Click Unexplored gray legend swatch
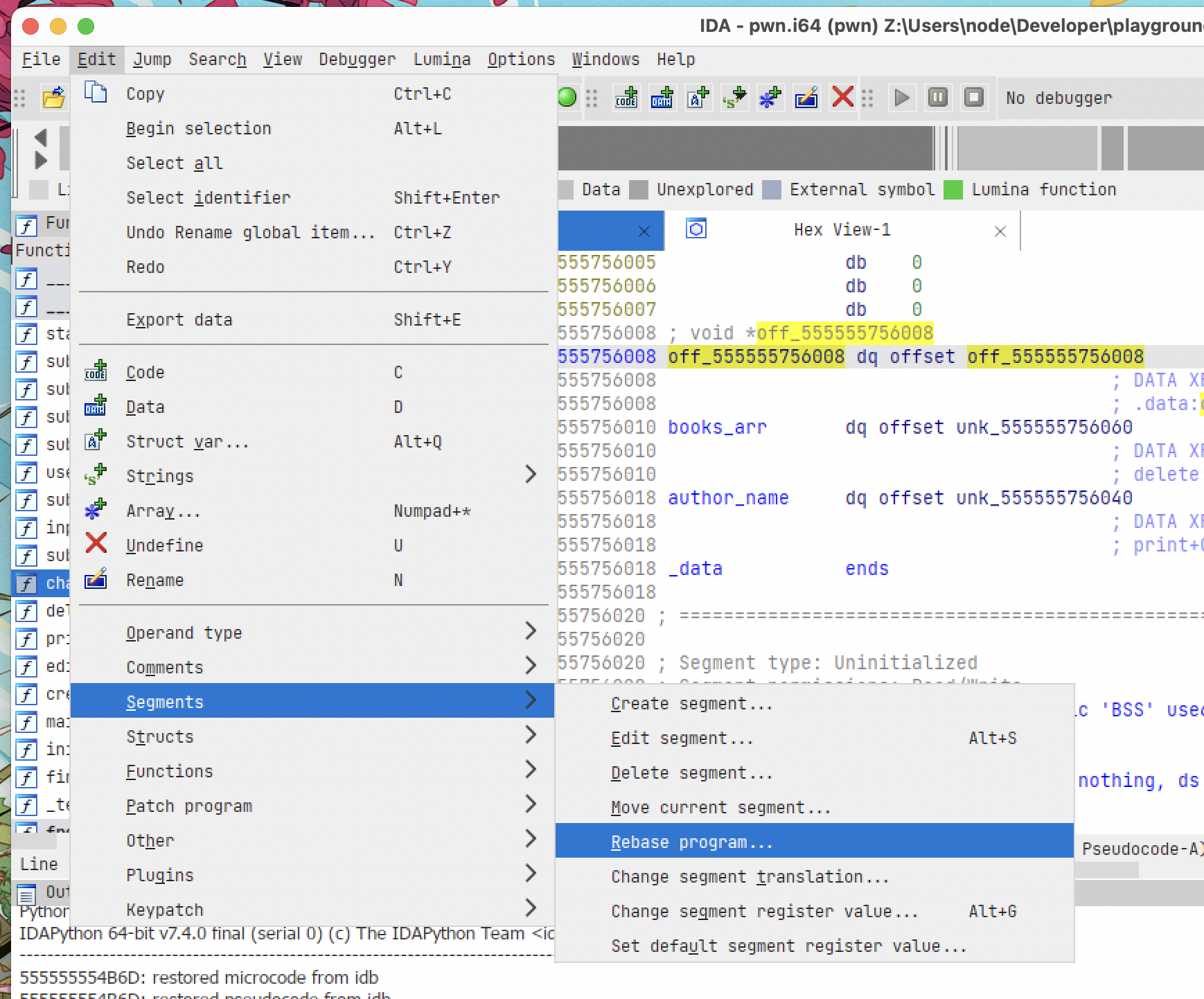 click(x=638, y=189)
